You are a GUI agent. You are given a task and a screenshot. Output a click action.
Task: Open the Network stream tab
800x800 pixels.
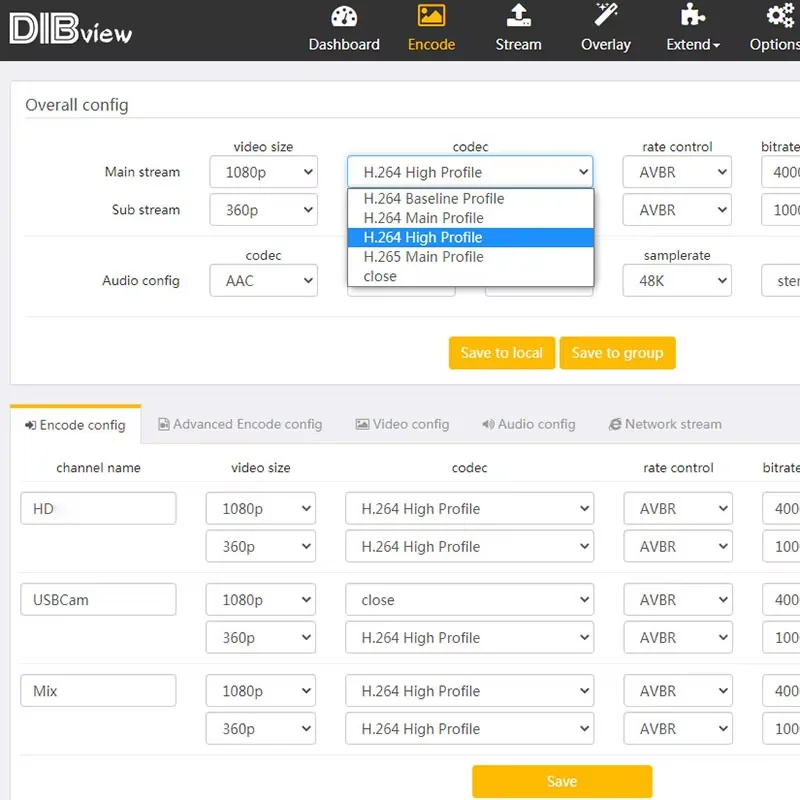[665, 424]
